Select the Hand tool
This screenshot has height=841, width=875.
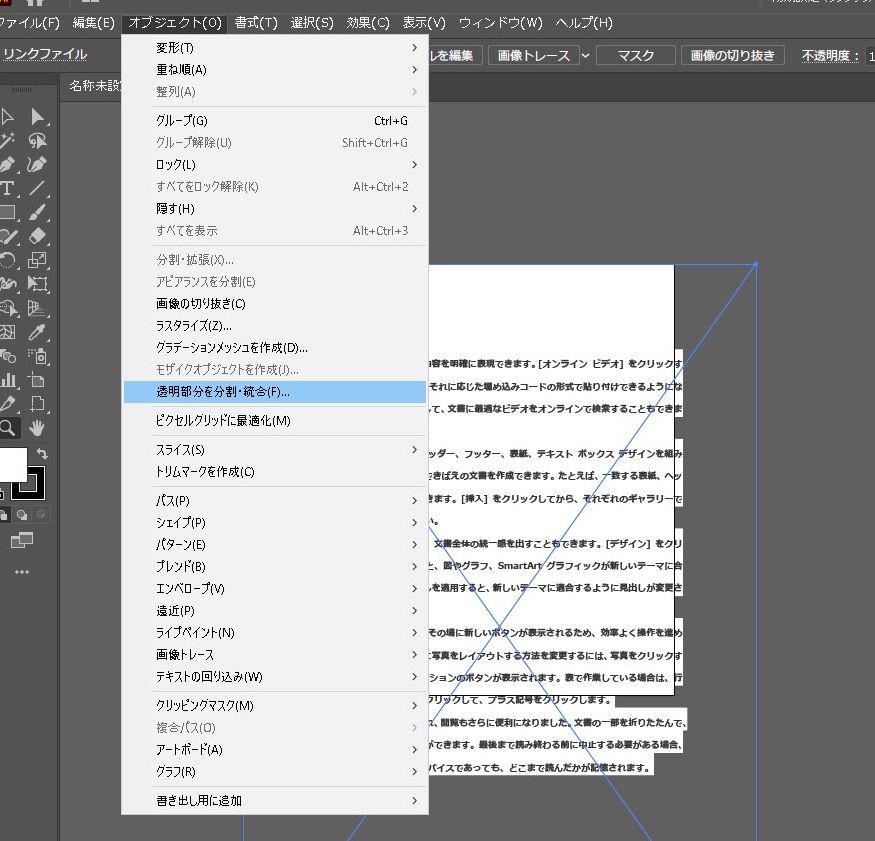pyautogui.click(x=38, y=428)
